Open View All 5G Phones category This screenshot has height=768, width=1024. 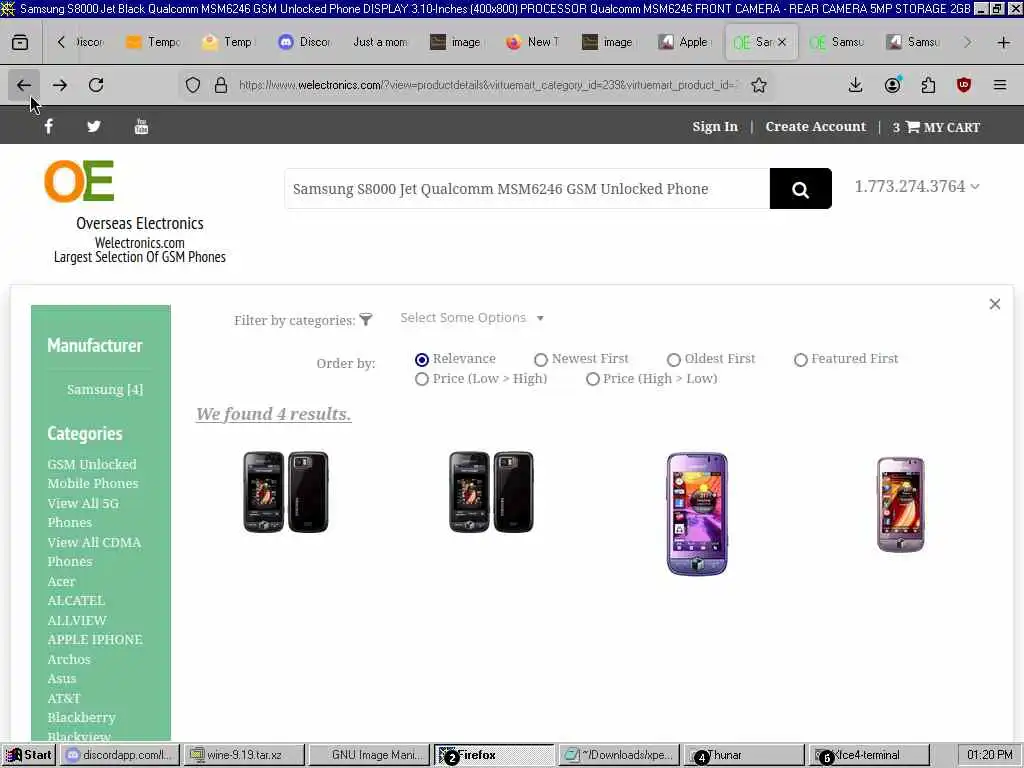click(83, 513)
